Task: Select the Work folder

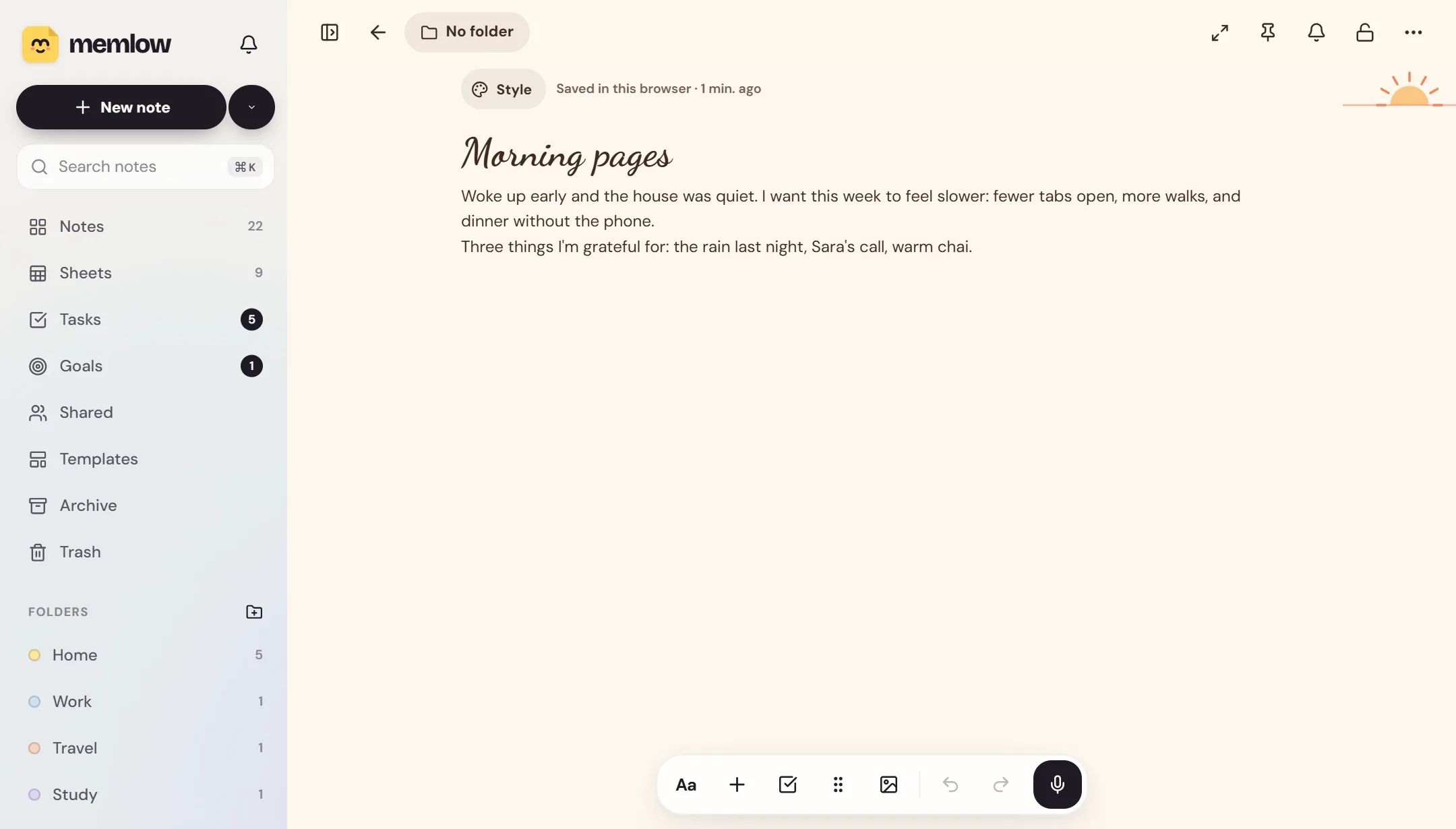Action: [x=146, y=702]
